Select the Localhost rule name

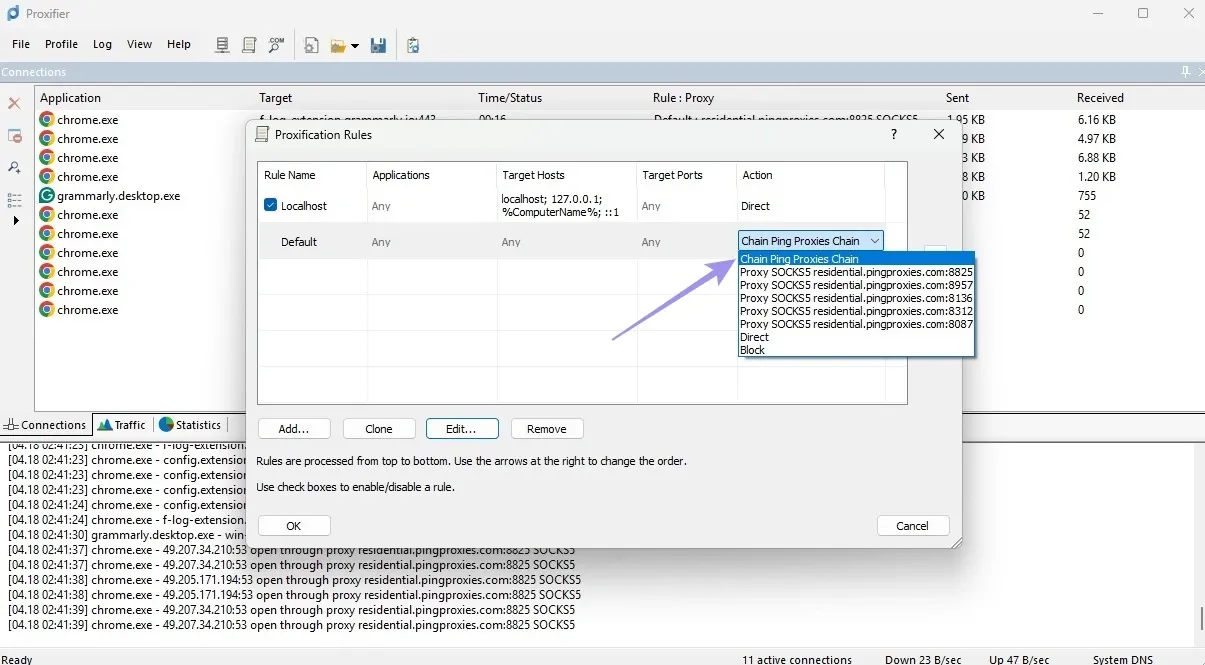click(304, 206)
